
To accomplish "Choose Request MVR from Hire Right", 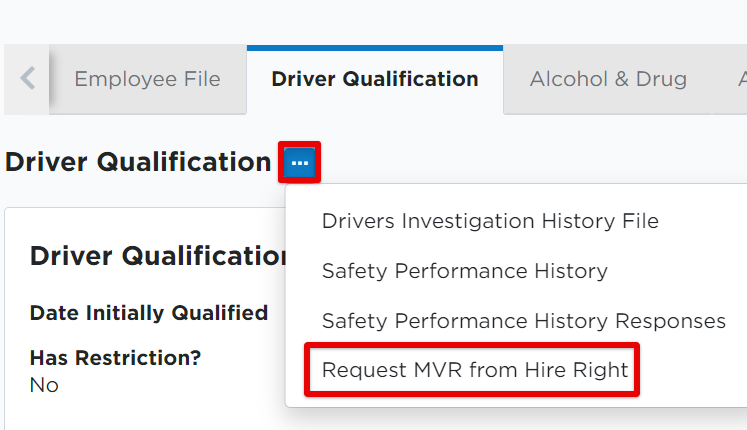I will (x=474, y=371).
